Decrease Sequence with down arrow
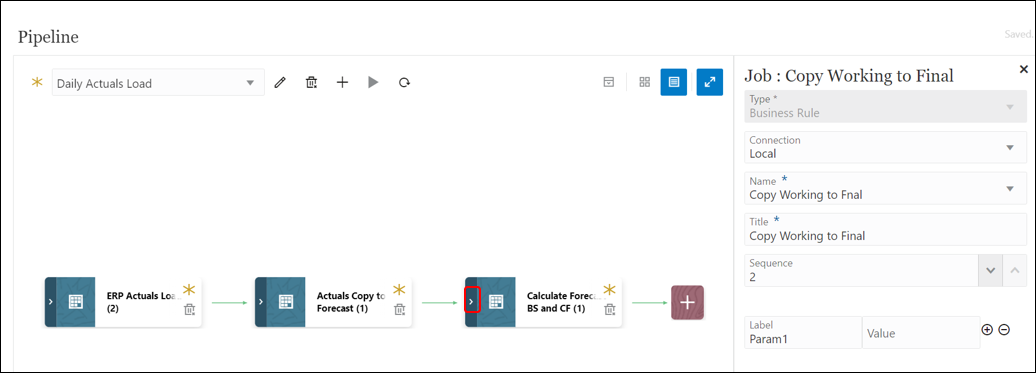1036x373 pixels. (x=990, y=270)
